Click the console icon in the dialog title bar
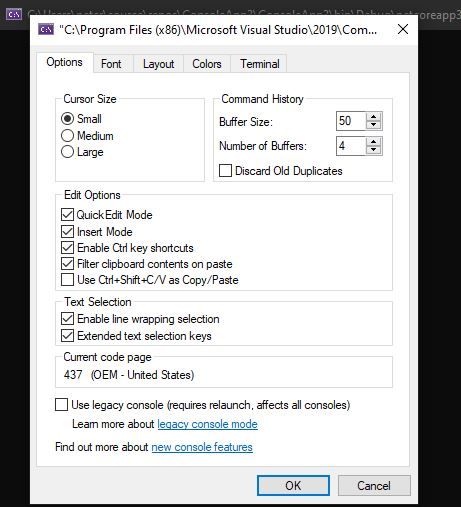The width and height of the screenshot is (461, 507). click(x=46, y=29)
